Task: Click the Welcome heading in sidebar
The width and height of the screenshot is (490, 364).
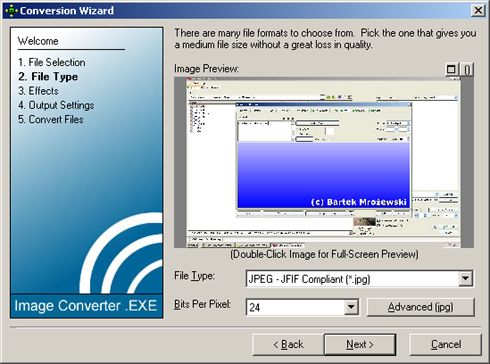Action: [x=38, y=41]
